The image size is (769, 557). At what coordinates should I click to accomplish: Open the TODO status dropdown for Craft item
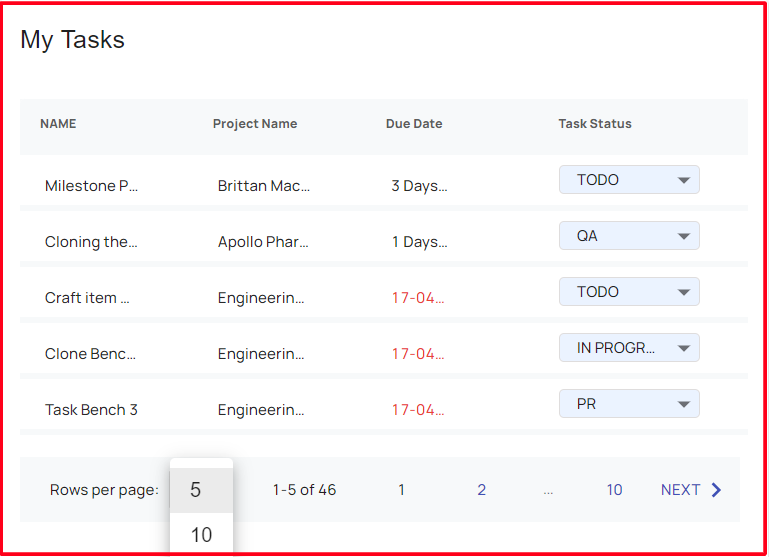point(629,291)
